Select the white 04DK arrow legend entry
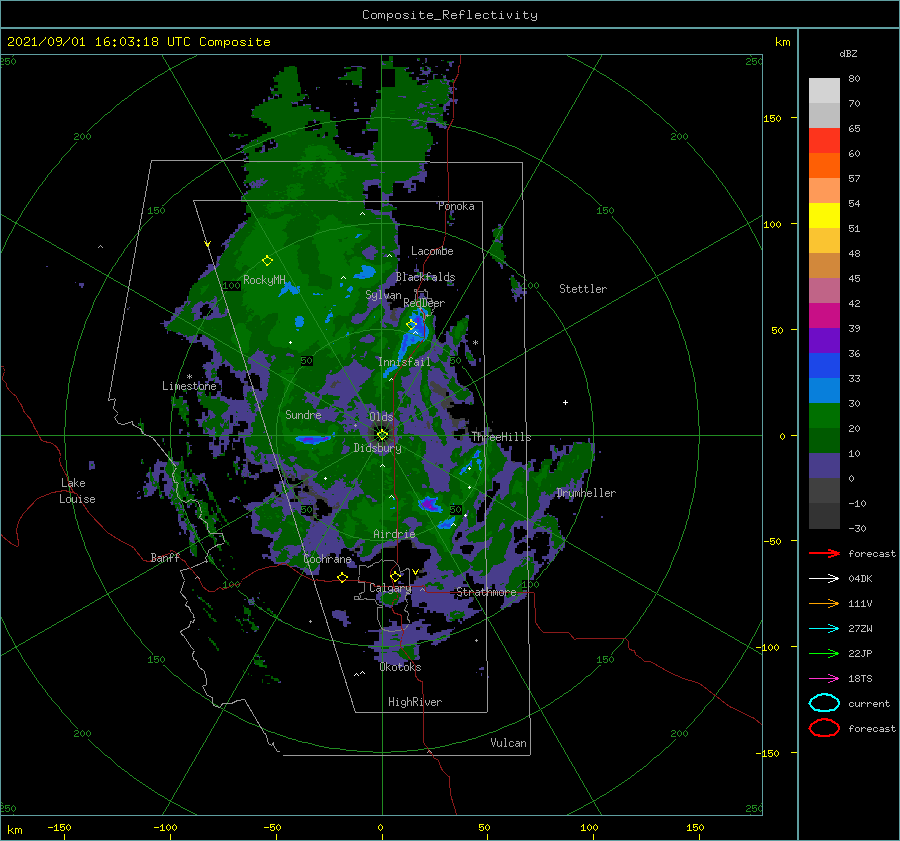The image size is (900, 841). coord(824,579)
